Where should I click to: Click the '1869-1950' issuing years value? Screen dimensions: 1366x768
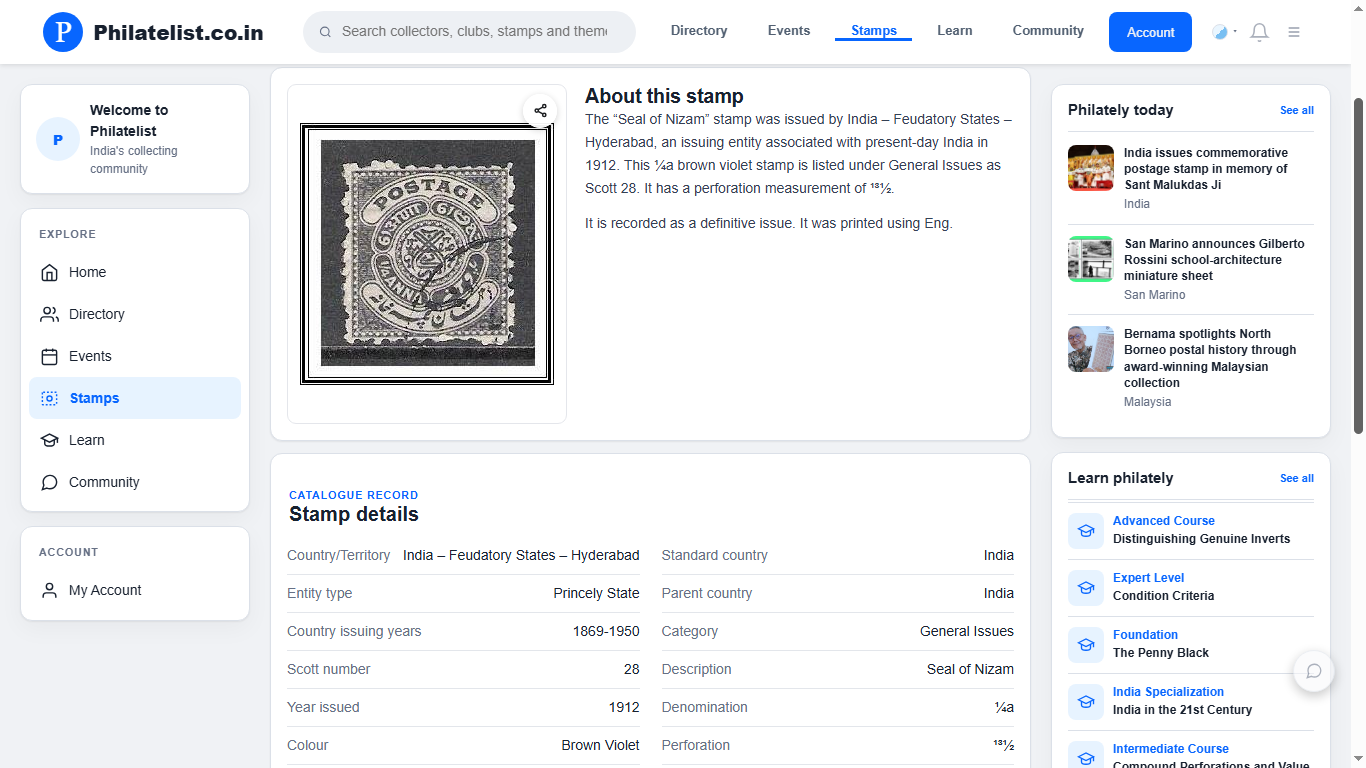point(606,631)
